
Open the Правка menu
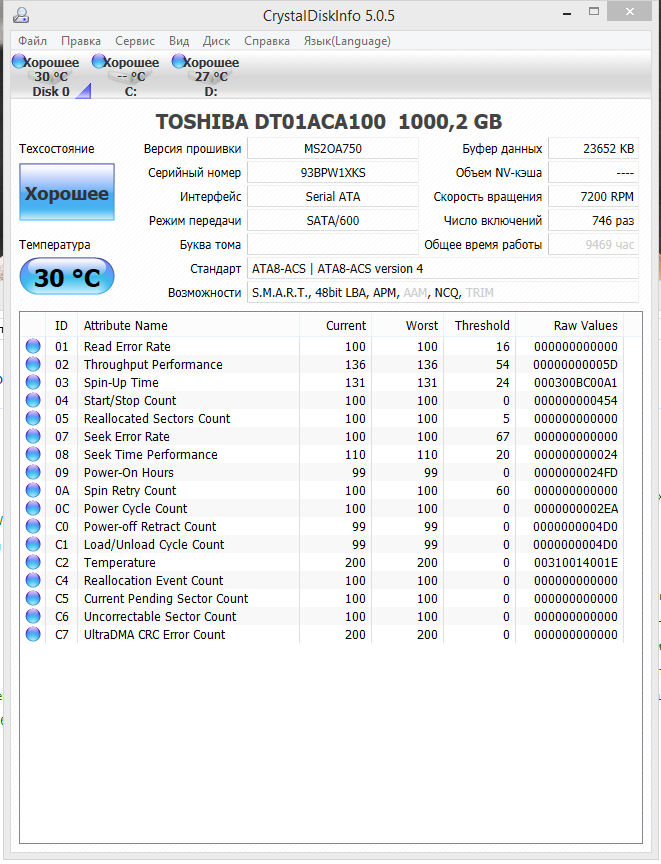(x=81, y=41)
